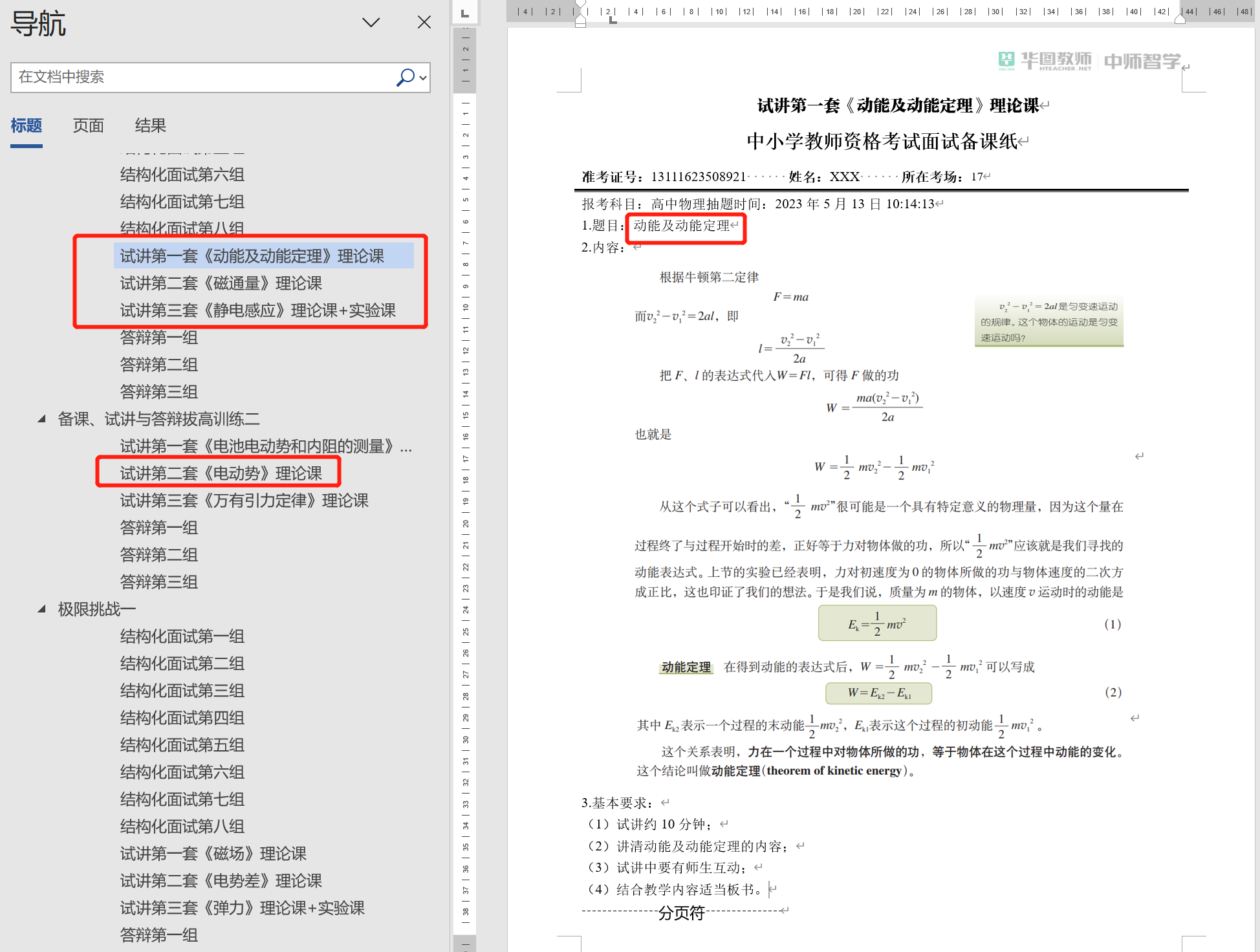The image size is (1260, 952).
Task: Select 结构化面试第六组 under 极限挑战一
Action: coord(182,772)
